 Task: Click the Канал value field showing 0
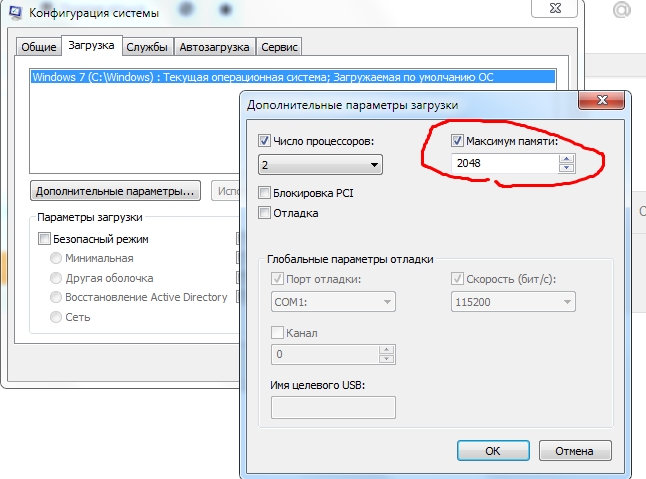325,354
